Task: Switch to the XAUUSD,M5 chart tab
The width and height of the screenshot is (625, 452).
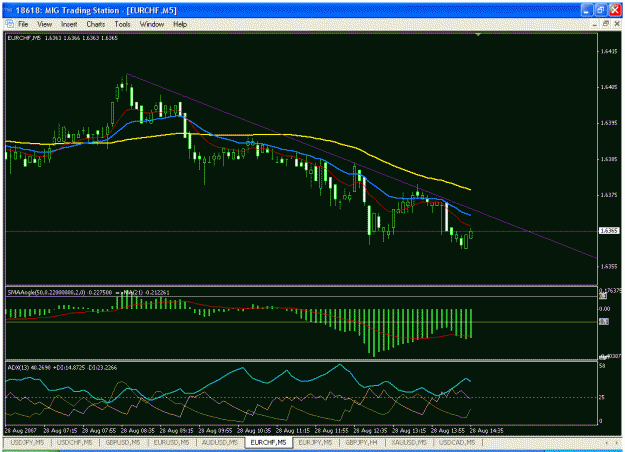Action: point(409,442)
